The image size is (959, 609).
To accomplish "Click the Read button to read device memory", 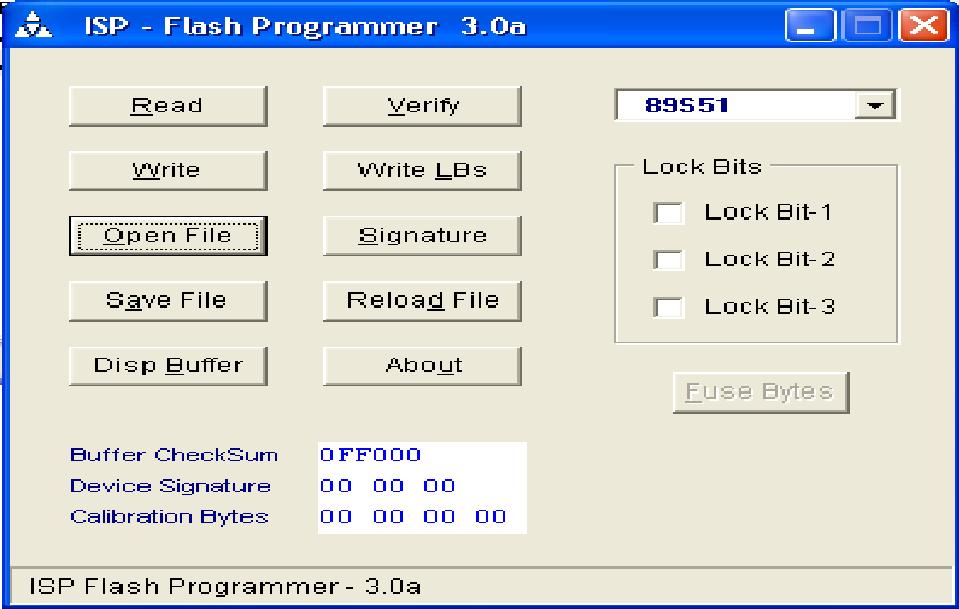I will click(x=167, y=105).
